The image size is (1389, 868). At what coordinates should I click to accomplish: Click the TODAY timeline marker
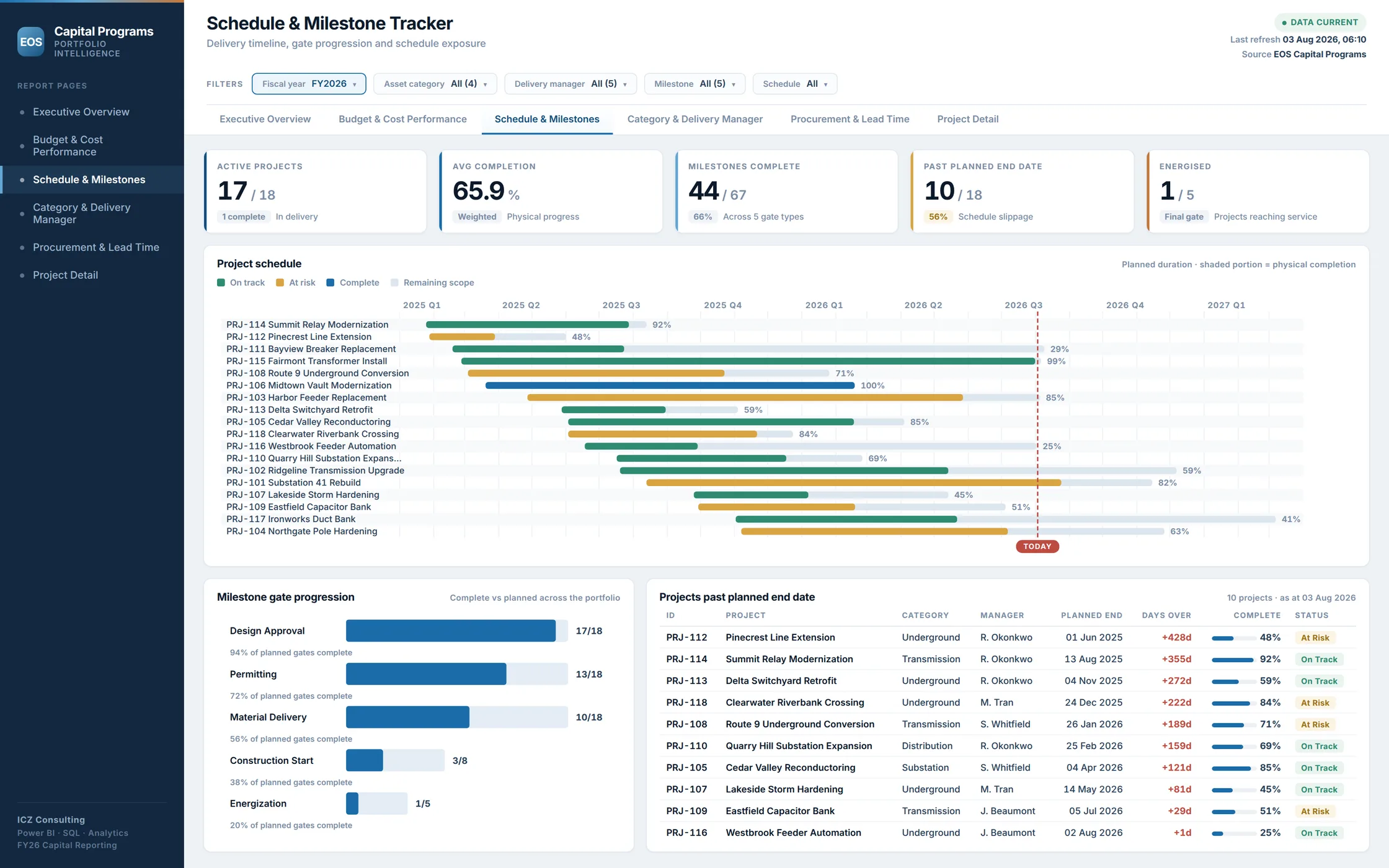[1037, 546]
